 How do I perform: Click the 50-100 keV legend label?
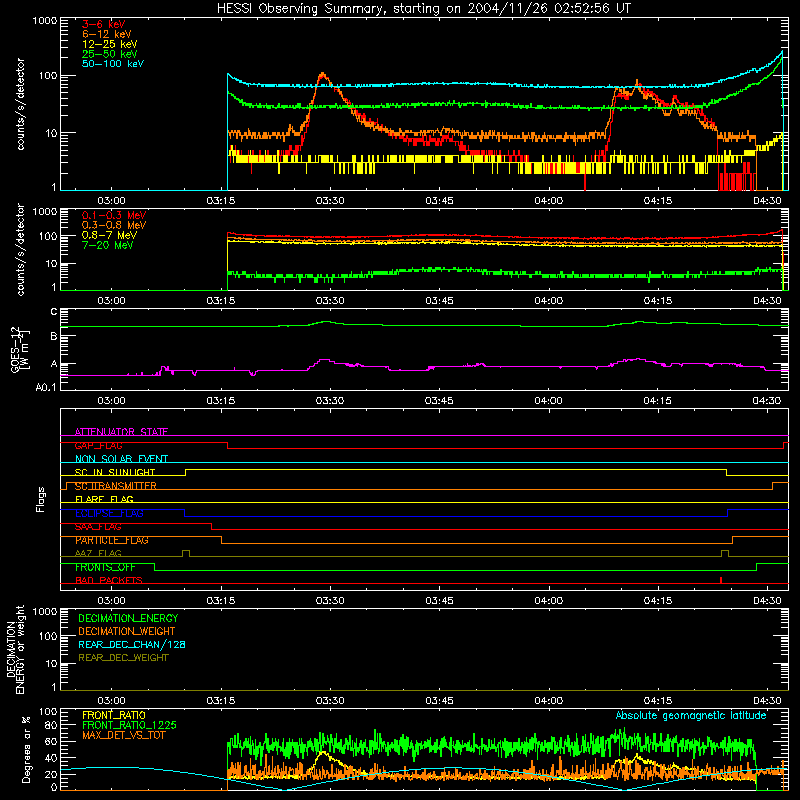pos(113,64)
